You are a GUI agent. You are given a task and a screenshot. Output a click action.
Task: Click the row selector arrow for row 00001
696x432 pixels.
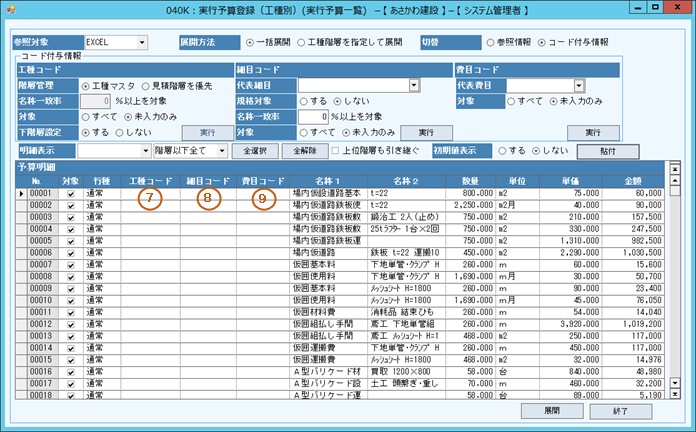(21, 193)
